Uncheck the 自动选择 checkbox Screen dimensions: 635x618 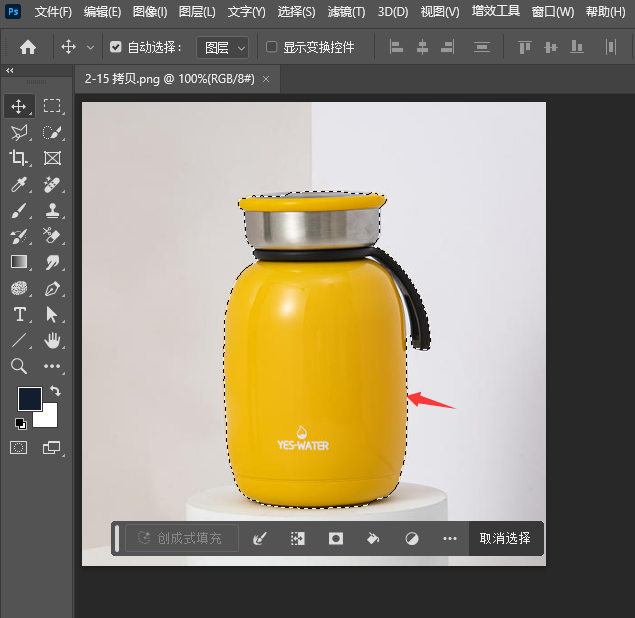pos(115,47)
